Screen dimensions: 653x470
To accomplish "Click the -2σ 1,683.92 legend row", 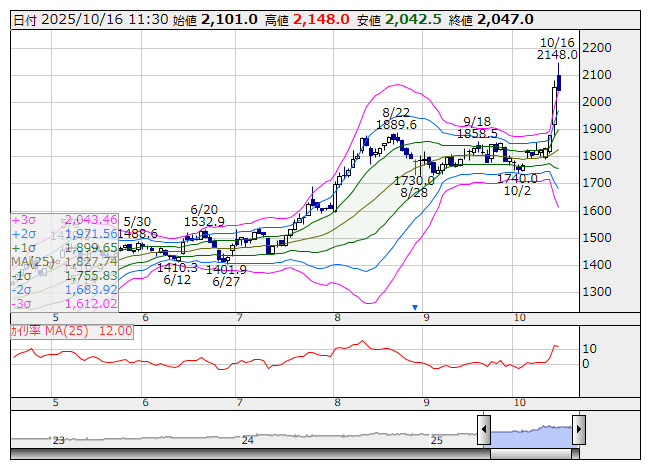I will coord(65,290).
